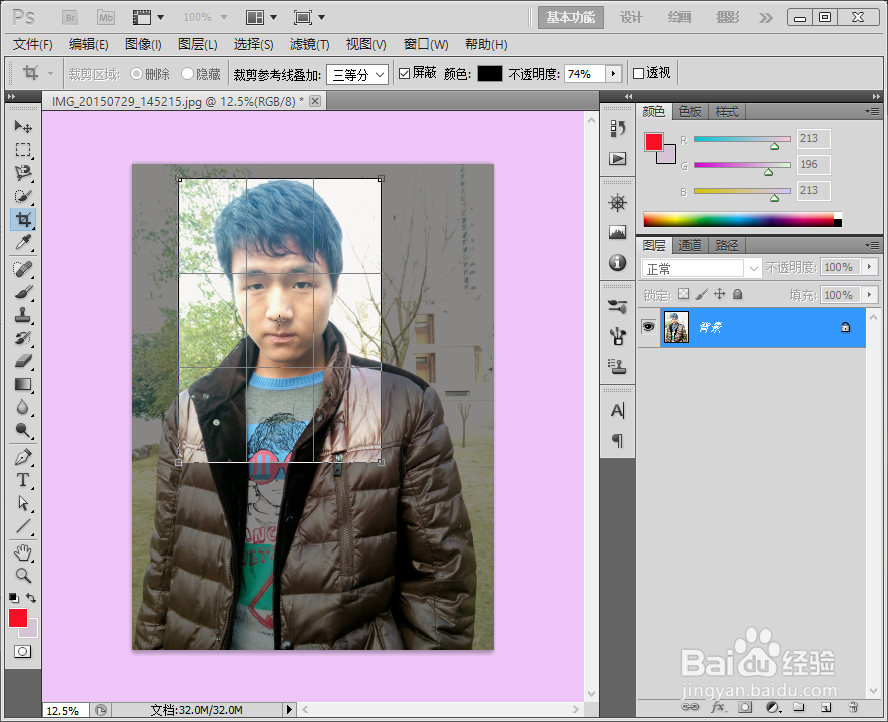Toggle lock position

[x=719, y=294]
